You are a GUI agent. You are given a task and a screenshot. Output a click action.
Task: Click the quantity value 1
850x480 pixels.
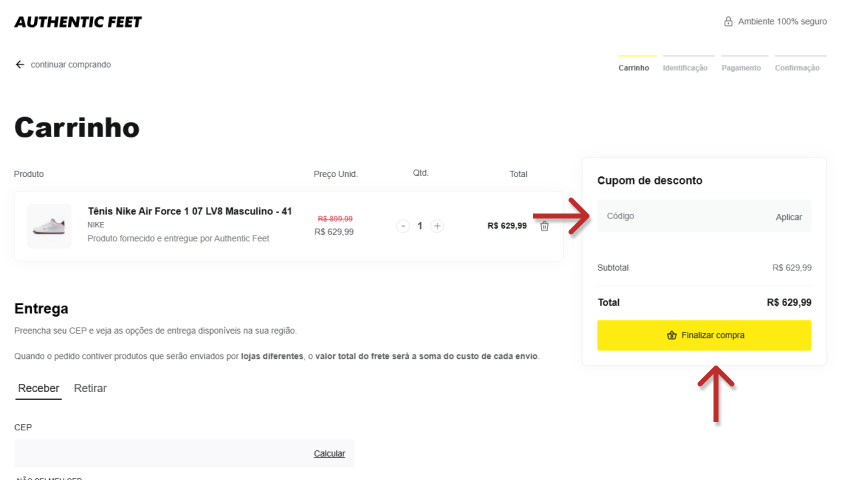[x=420, y=226]
